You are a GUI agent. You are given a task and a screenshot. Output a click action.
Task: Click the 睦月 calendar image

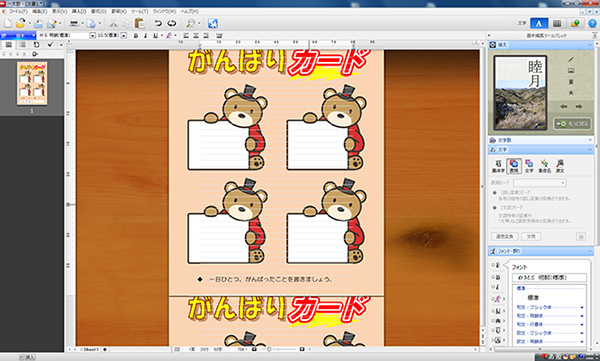coord(520,93)
